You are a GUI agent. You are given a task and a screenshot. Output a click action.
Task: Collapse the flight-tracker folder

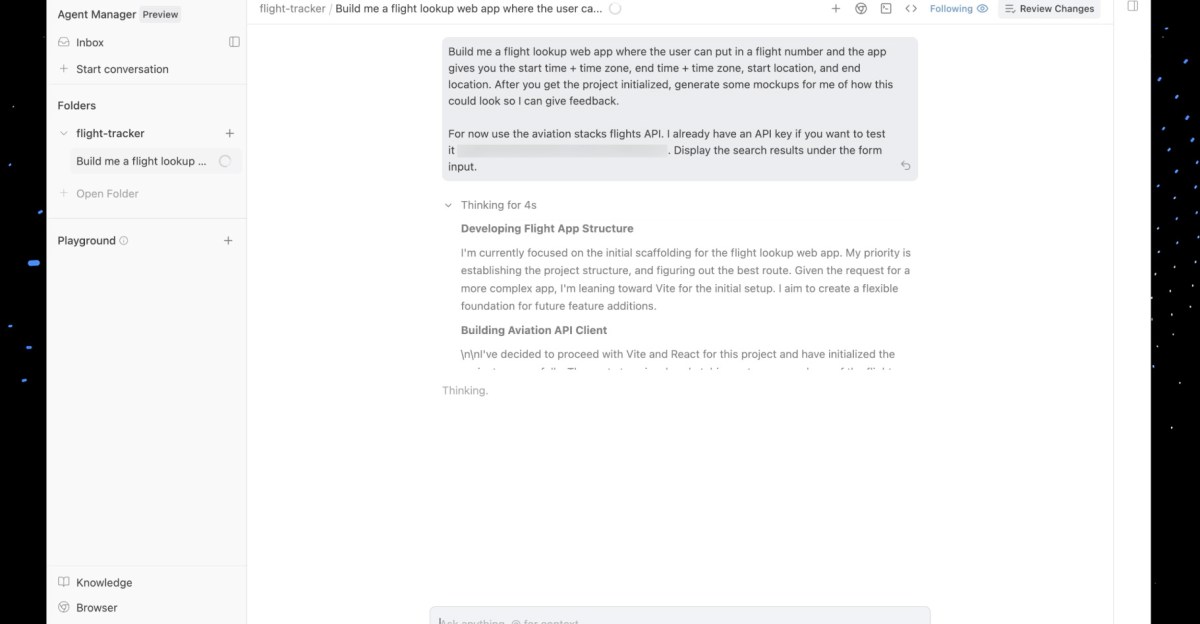64,133
